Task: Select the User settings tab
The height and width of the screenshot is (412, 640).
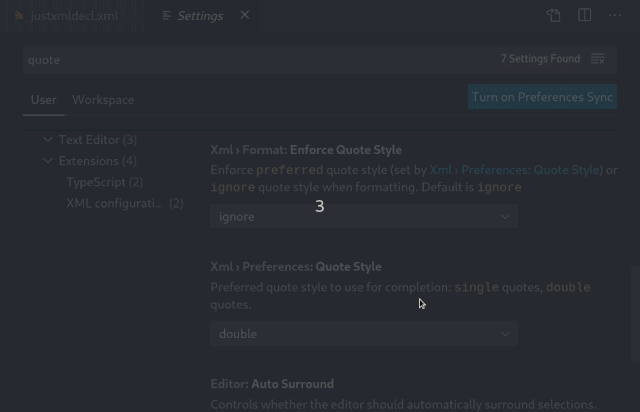Action: (44, 100)
